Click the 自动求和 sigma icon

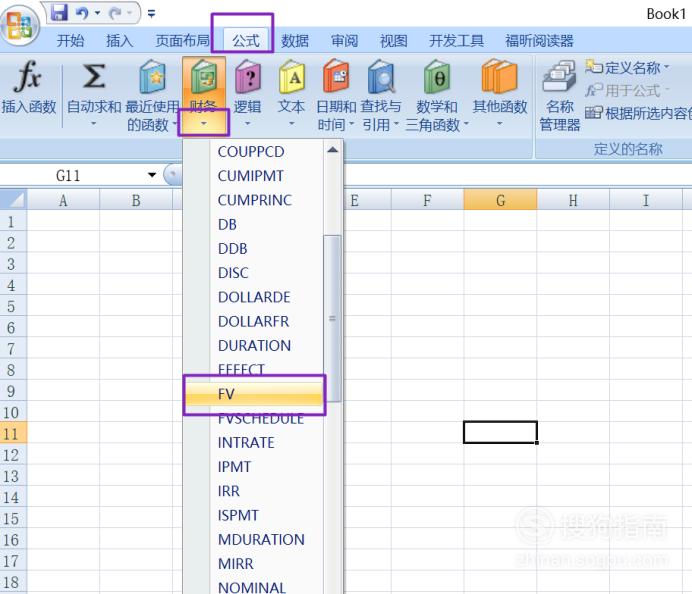point(94,76)
